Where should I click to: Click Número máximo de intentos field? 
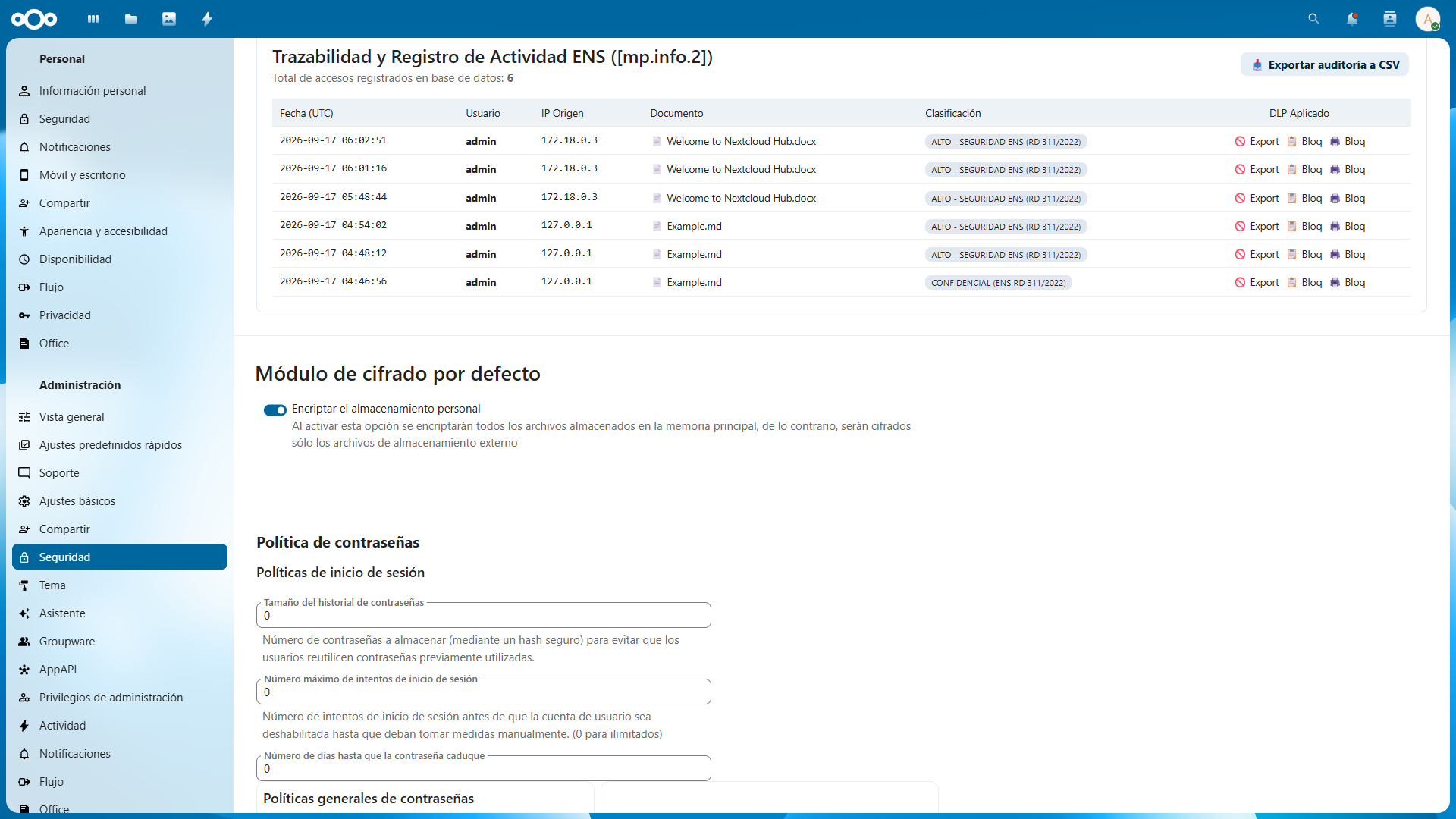484,692
